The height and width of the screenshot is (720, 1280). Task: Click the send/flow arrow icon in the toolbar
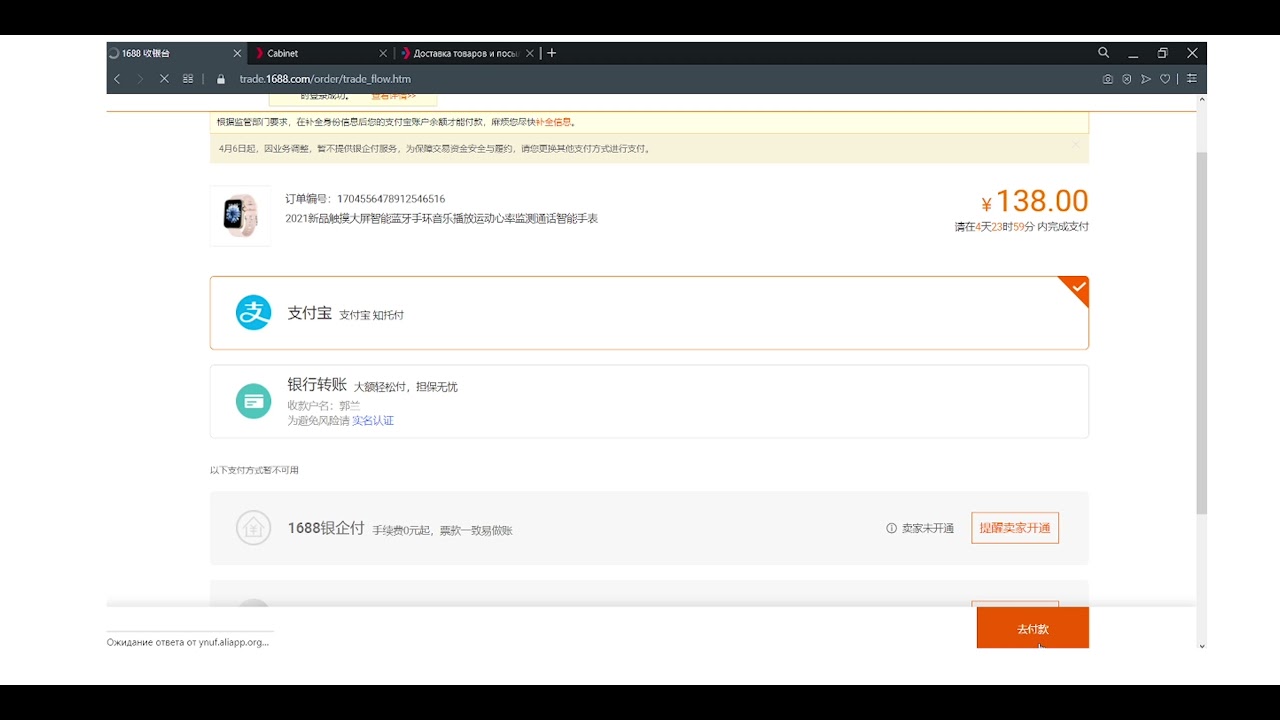(x=1146, y=79)
